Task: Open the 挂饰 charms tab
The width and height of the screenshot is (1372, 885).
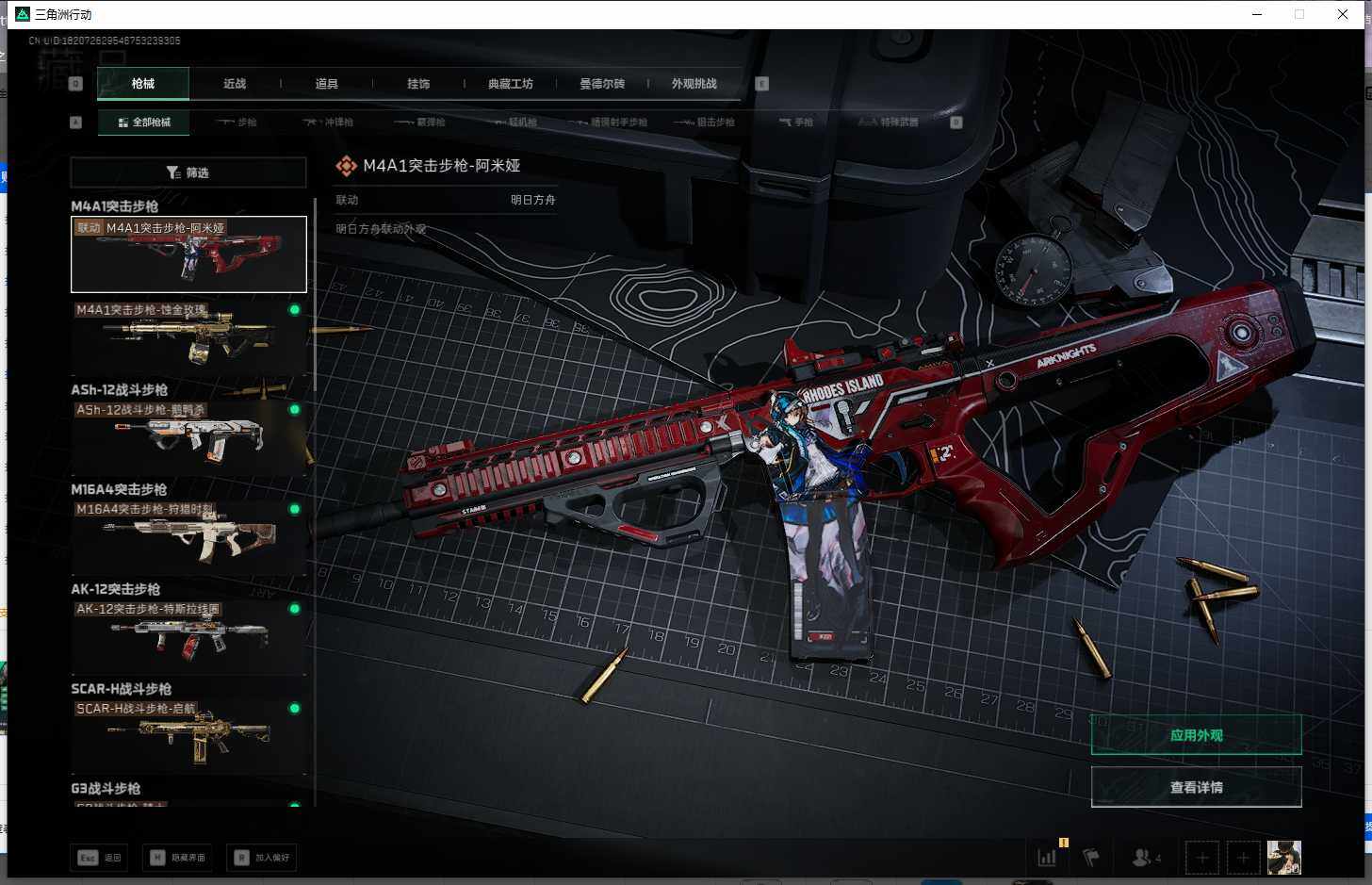Action: (418, 84)
